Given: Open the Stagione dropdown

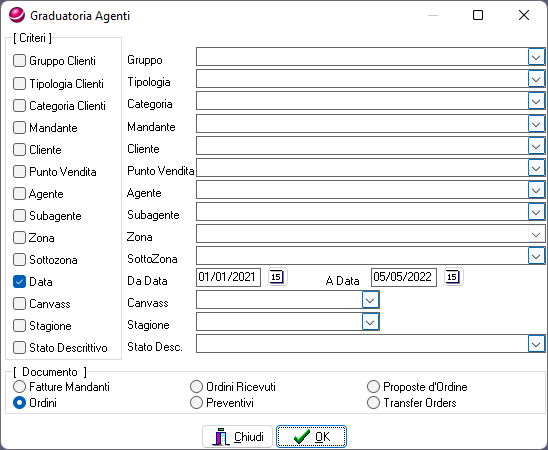Looking at the screenshot, I should [370, 322].
